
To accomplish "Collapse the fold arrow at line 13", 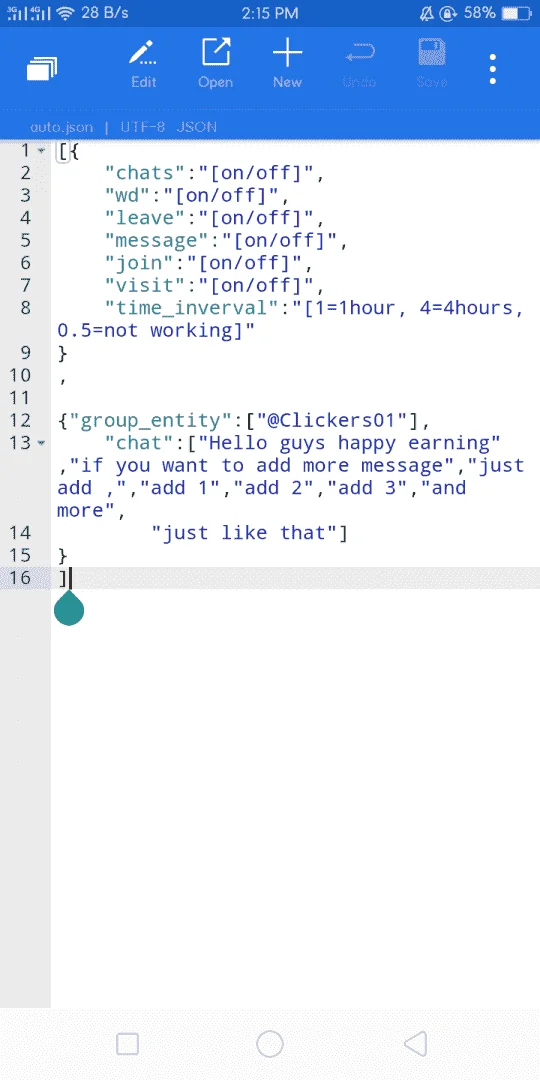I will tap(42, 443).
